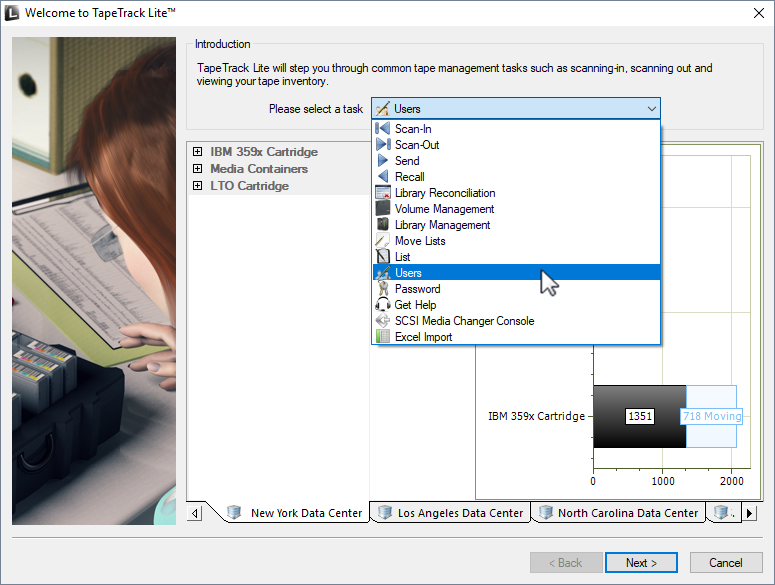This screenshot has width=775, height=585.
Task: Select Library Management task
Action: (516, 224)
